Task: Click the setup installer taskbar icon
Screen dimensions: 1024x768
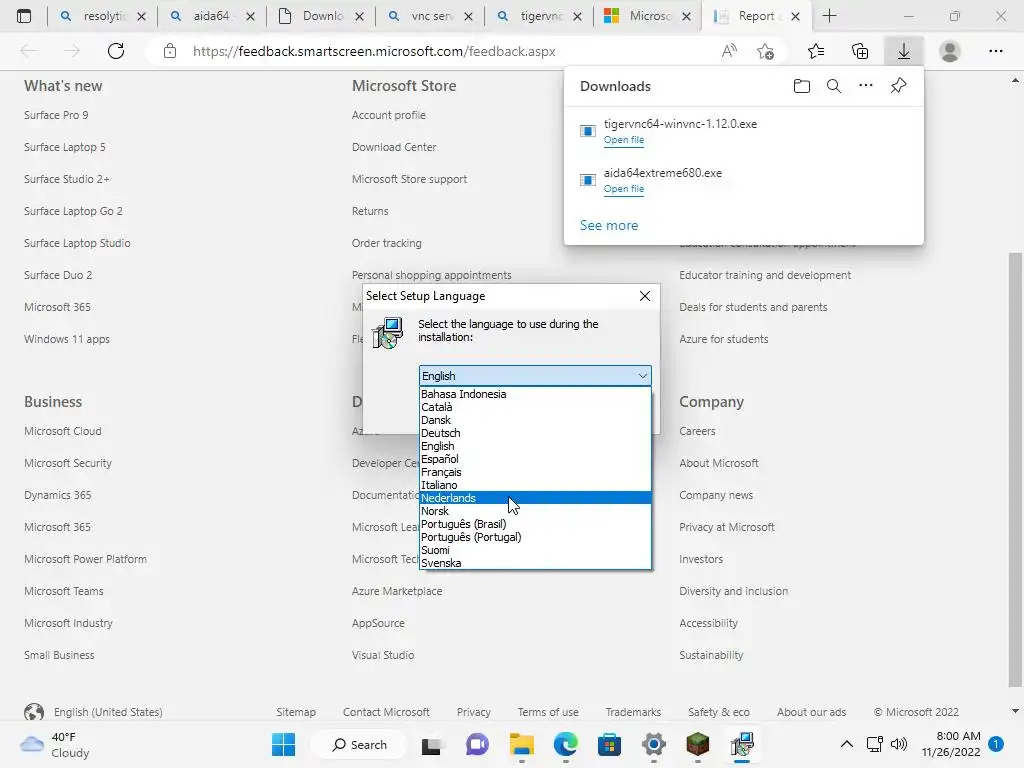Action: click(742, 744)
